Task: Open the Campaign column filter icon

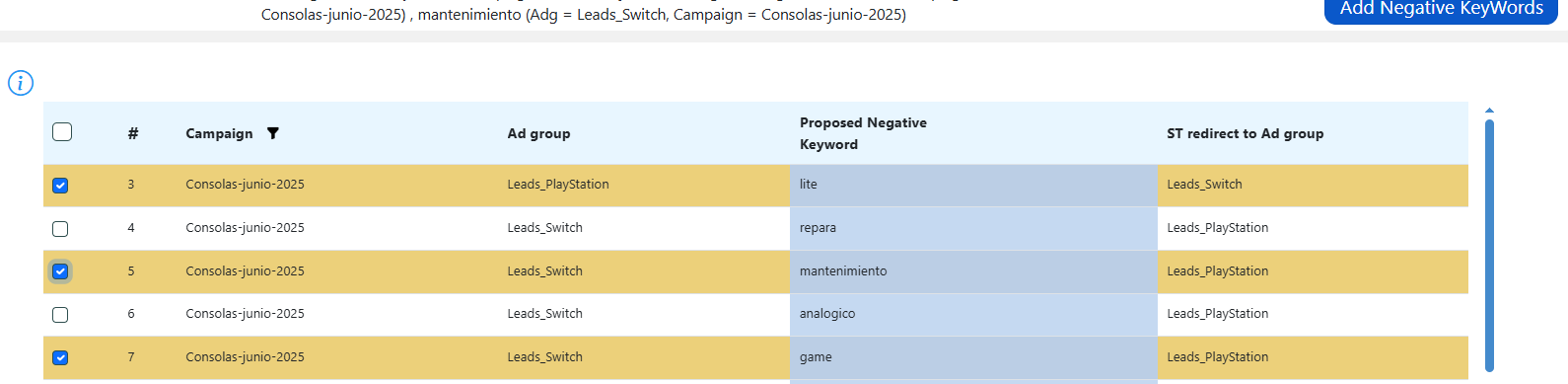Action: click(273, 133)
